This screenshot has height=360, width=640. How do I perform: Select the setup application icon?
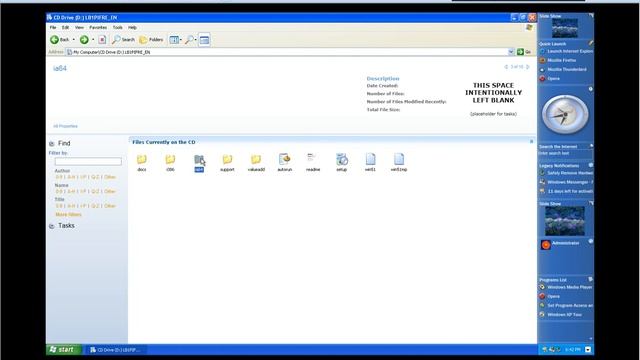(342, 162)
